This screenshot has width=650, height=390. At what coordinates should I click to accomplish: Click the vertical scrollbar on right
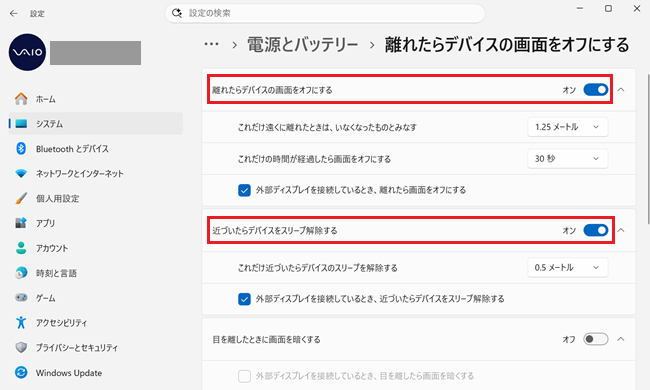tap(648, 149)
